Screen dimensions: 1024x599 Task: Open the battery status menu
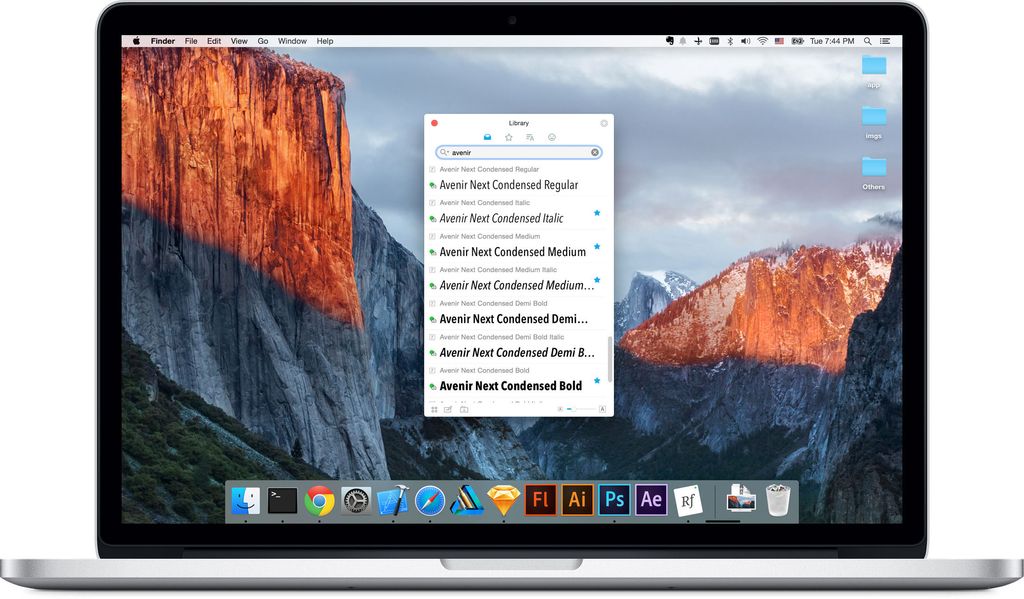(x=797, y=41)
